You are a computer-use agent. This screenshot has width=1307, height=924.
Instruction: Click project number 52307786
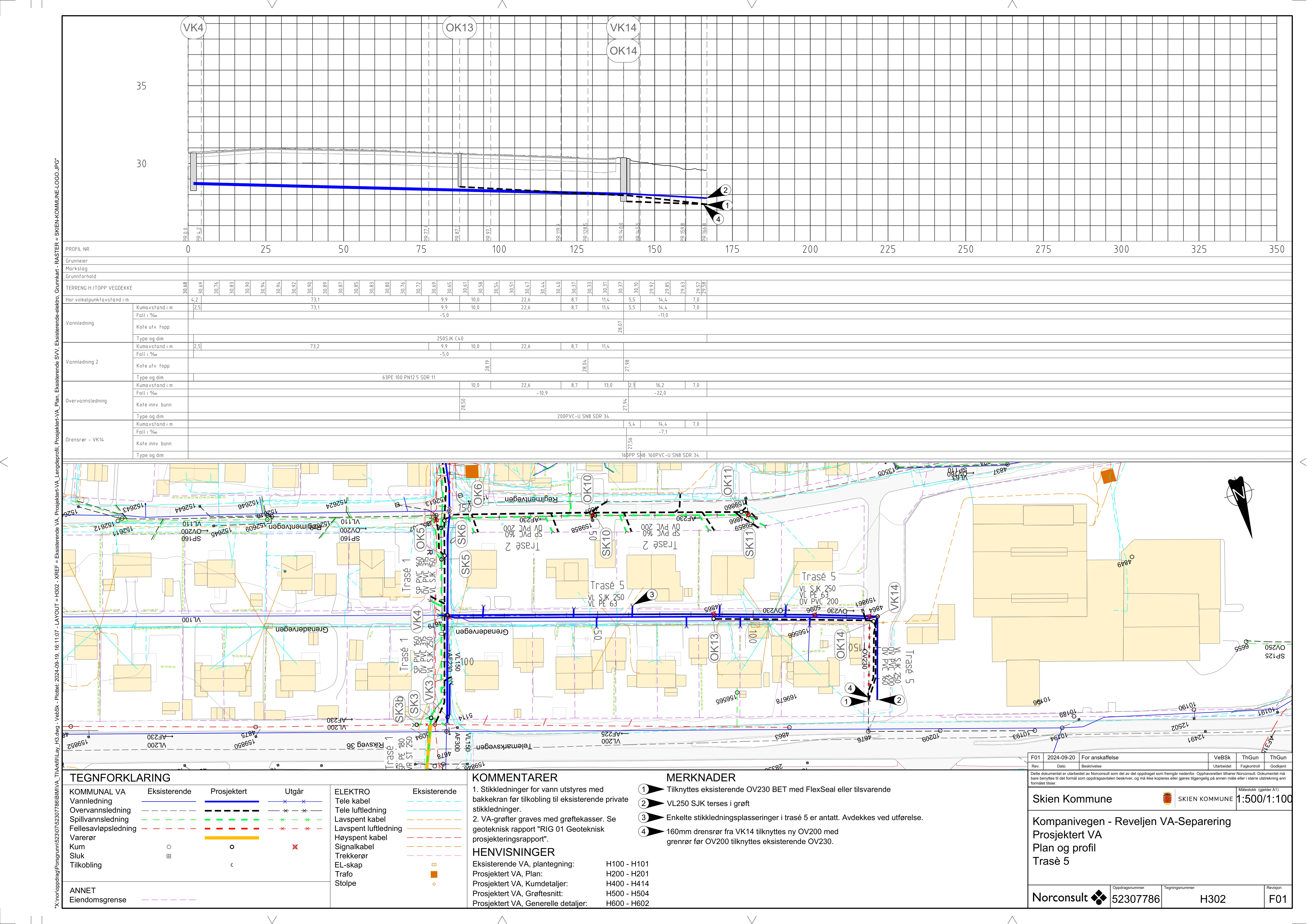tap(1136, 899)
